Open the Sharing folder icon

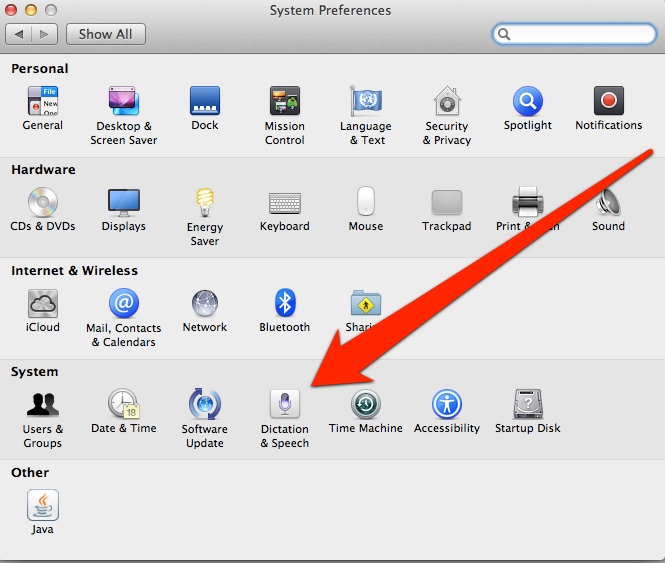366,303
